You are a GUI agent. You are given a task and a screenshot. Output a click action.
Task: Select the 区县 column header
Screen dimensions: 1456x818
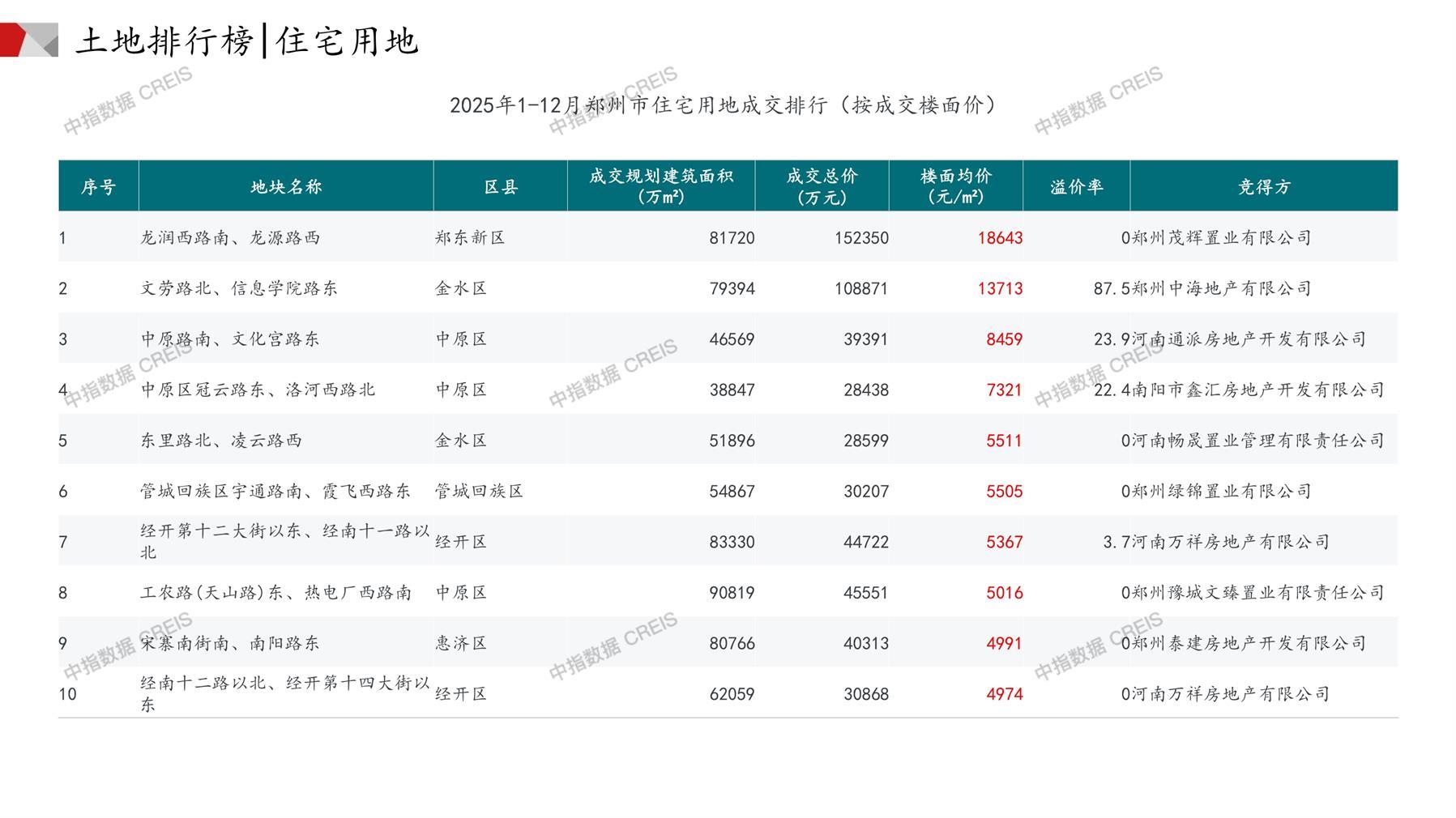(x=501, y=187)
